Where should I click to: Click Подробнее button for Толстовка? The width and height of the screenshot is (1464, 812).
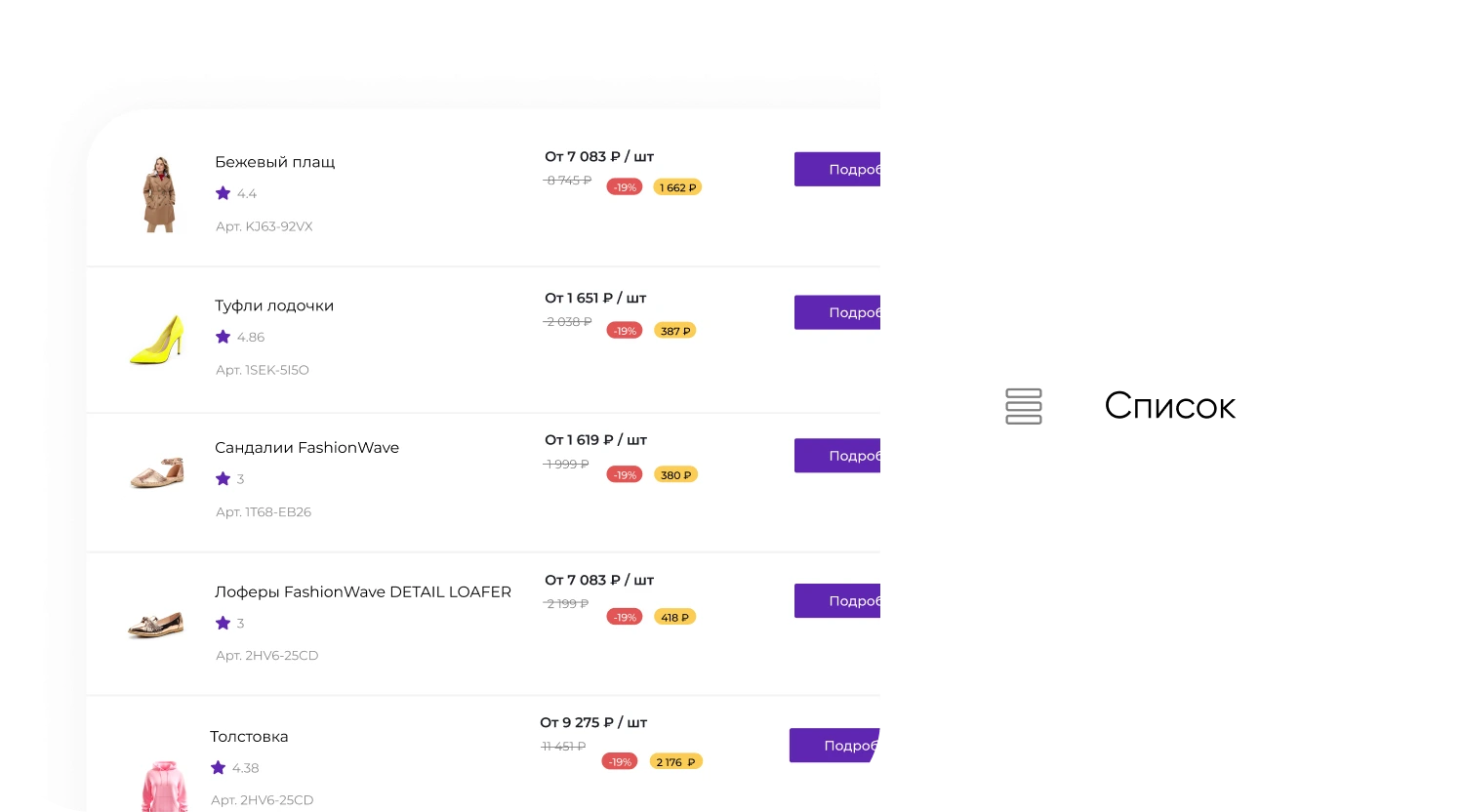834,746
